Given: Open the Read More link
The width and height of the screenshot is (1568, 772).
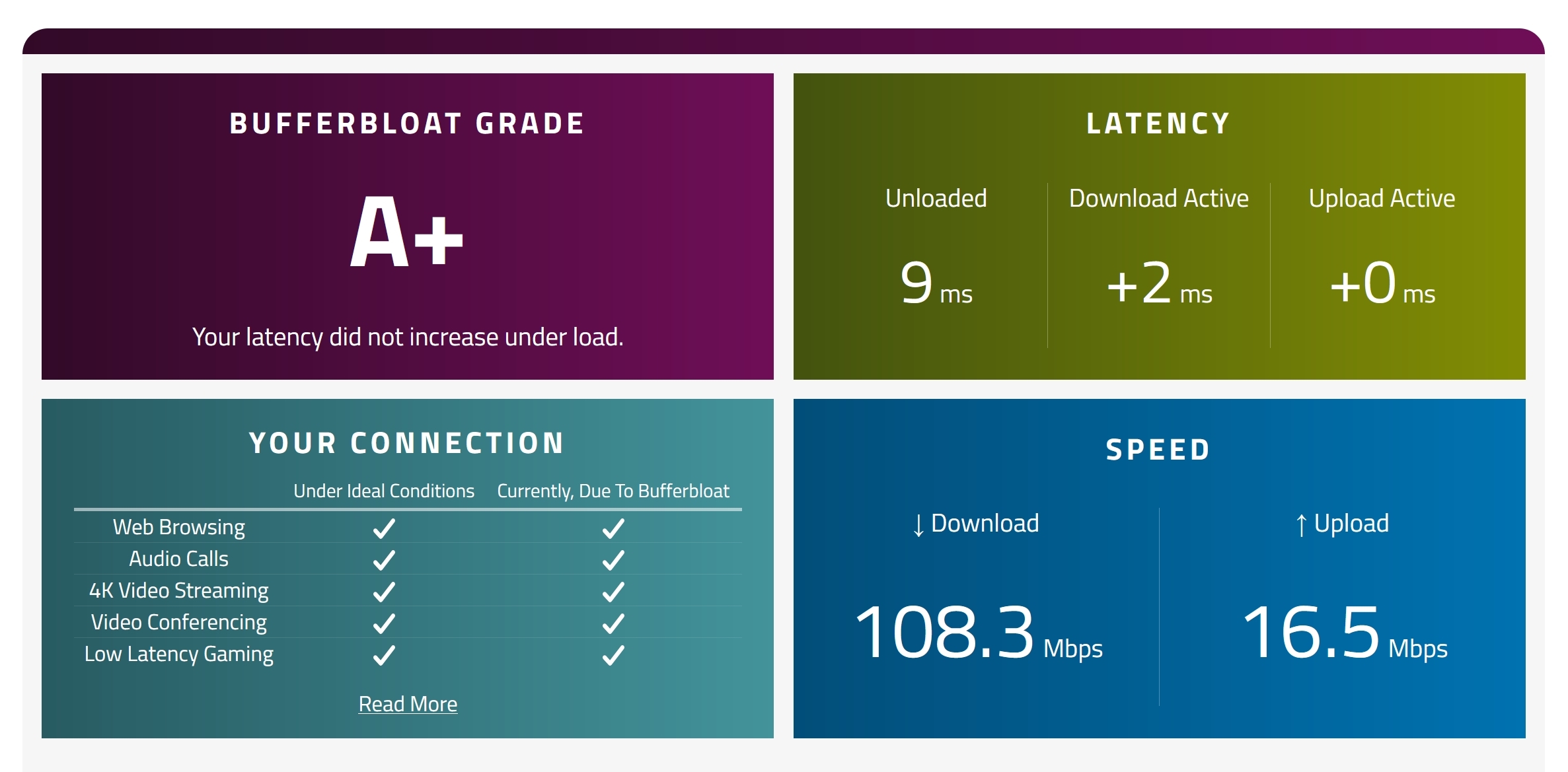Looking at the screenshot, I should tap(408, 704).
